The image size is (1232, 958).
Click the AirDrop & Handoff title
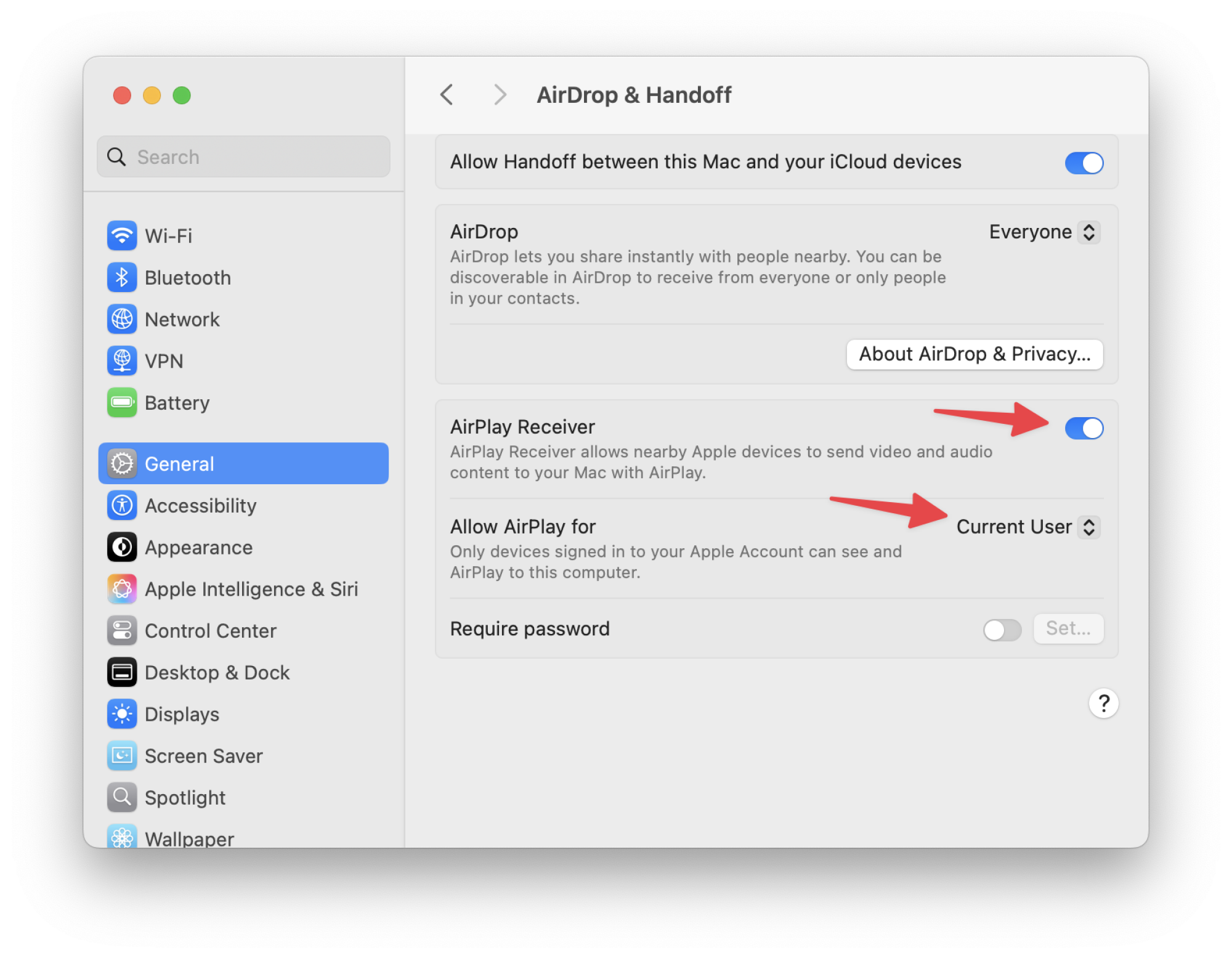(x=634, y=95)
